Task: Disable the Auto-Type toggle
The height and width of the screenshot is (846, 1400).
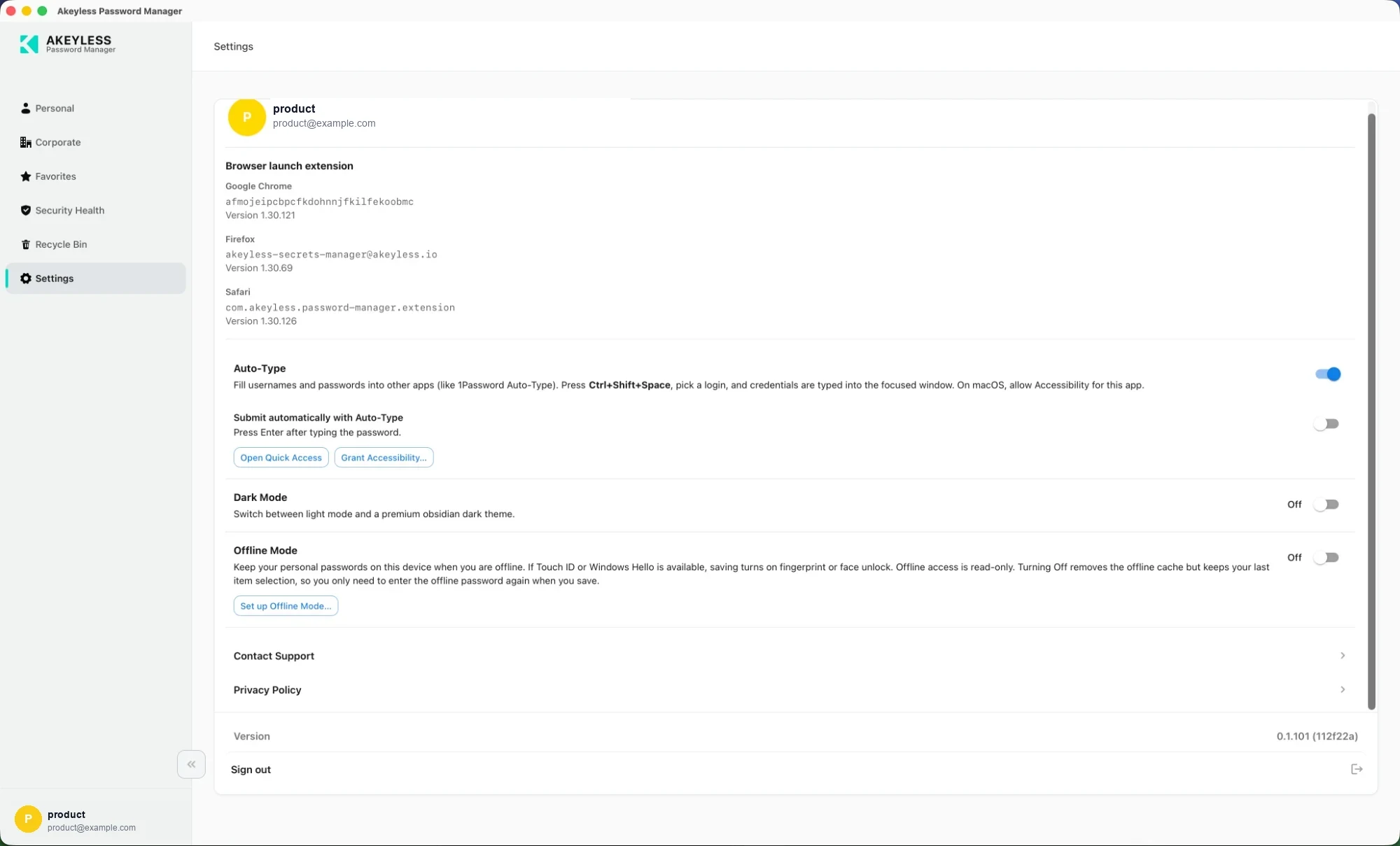Action: pyautogui.click(x=1327, y=374)
